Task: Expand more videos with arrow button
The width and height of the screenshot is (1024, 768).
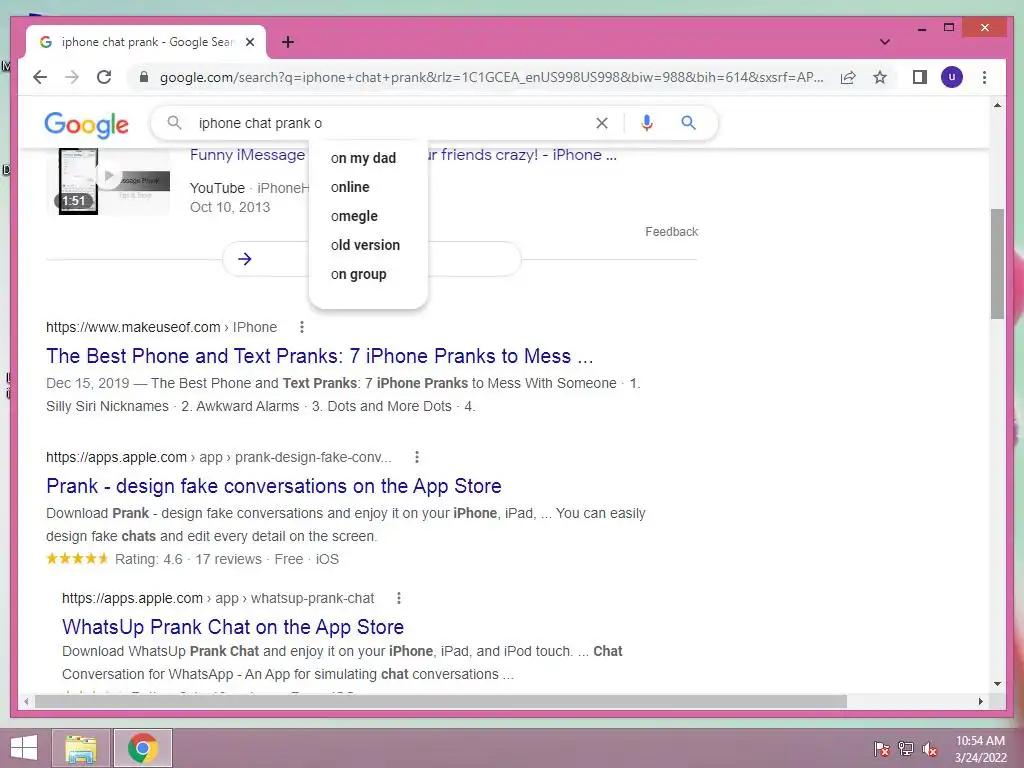Action: [245, 259]
